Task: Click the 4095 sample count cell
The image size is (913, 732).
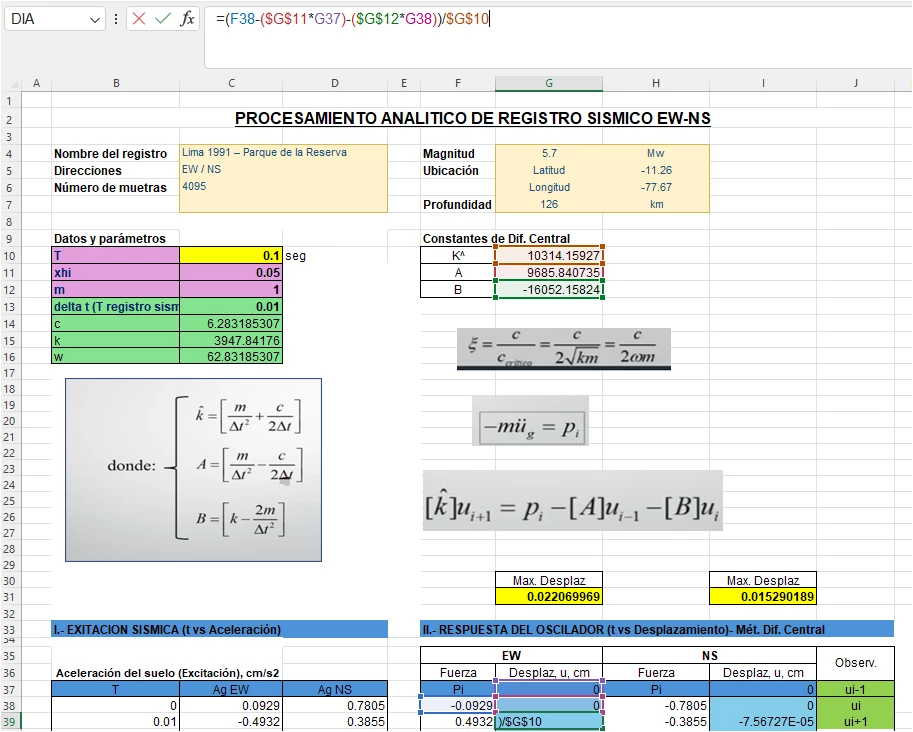Action: 283,186
